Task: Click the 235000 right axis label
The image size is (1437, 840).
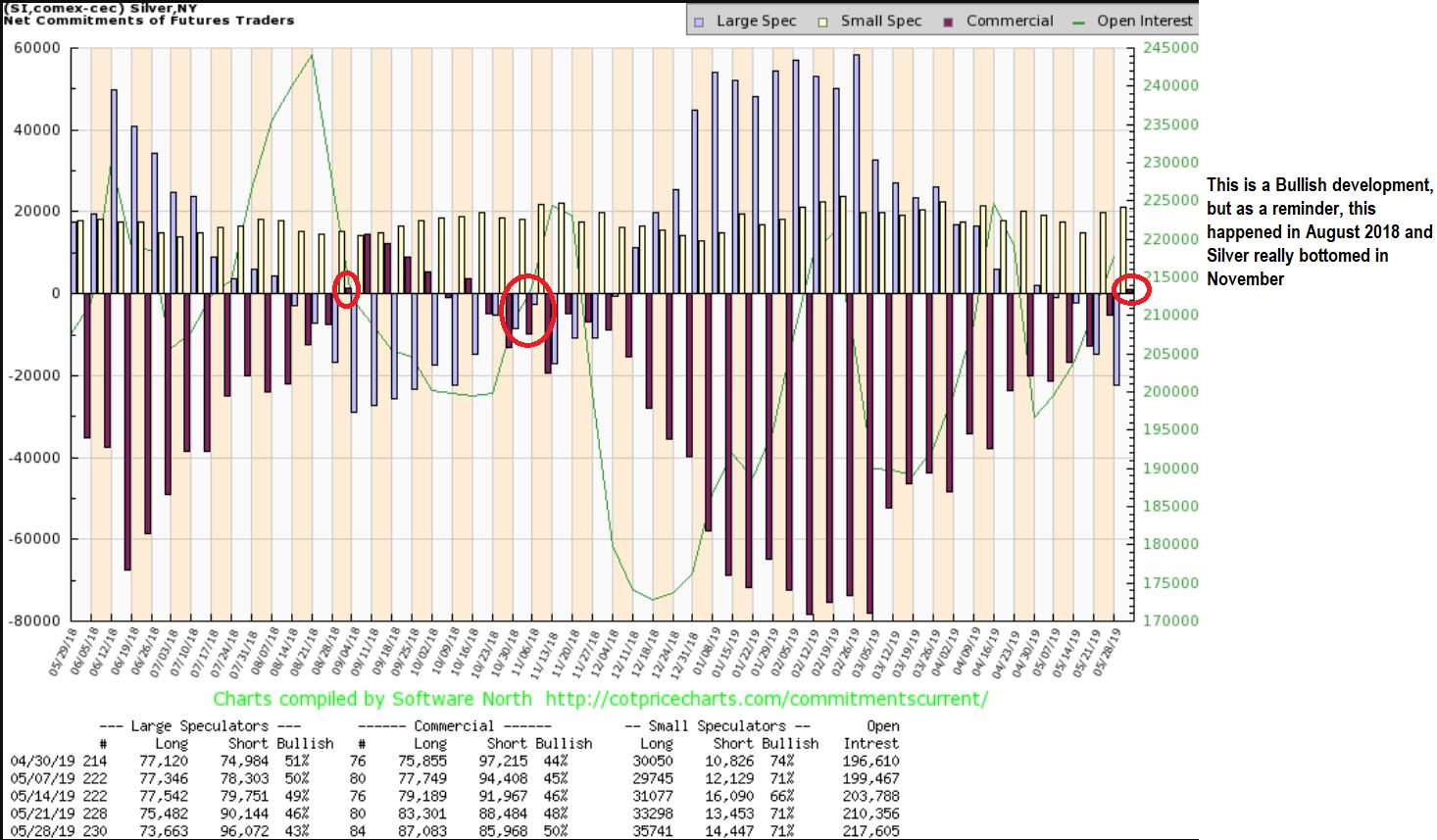Action: click(x=1170, y=124)
